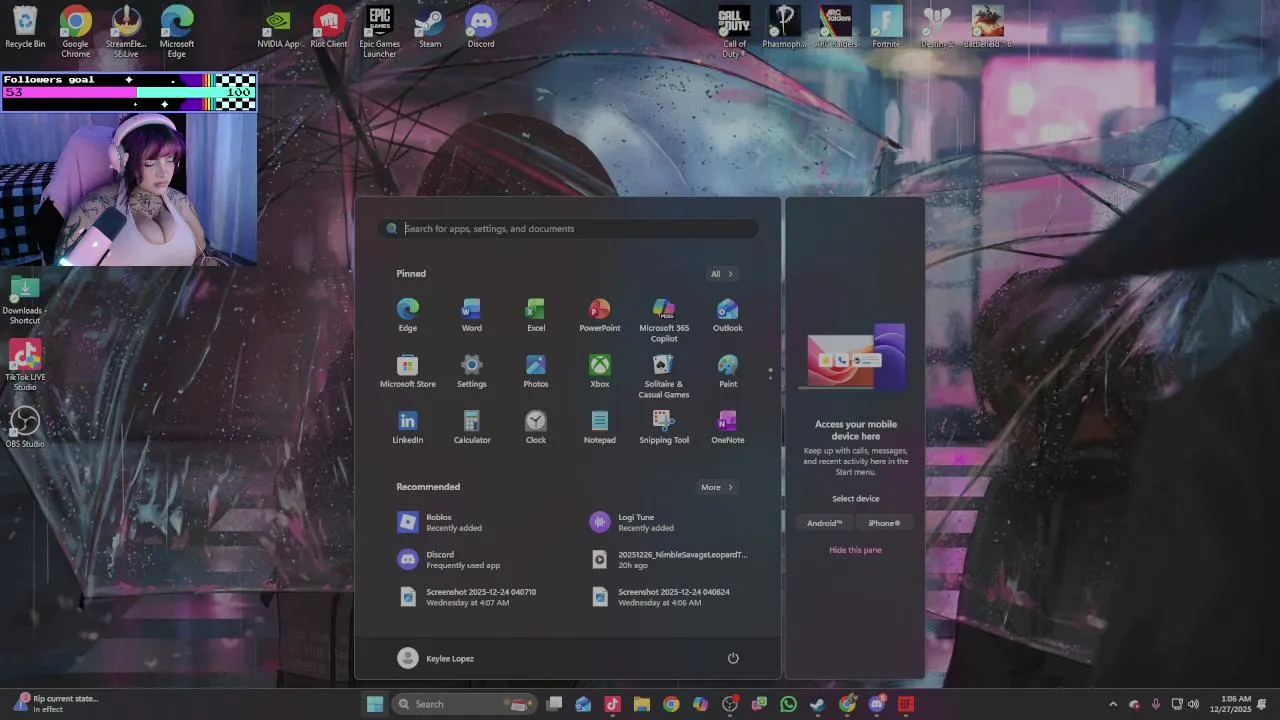Screen dimensions: 1280x720
Task: Select Epic Games Launcher desktop icon
Action: [x=380, y=32]
